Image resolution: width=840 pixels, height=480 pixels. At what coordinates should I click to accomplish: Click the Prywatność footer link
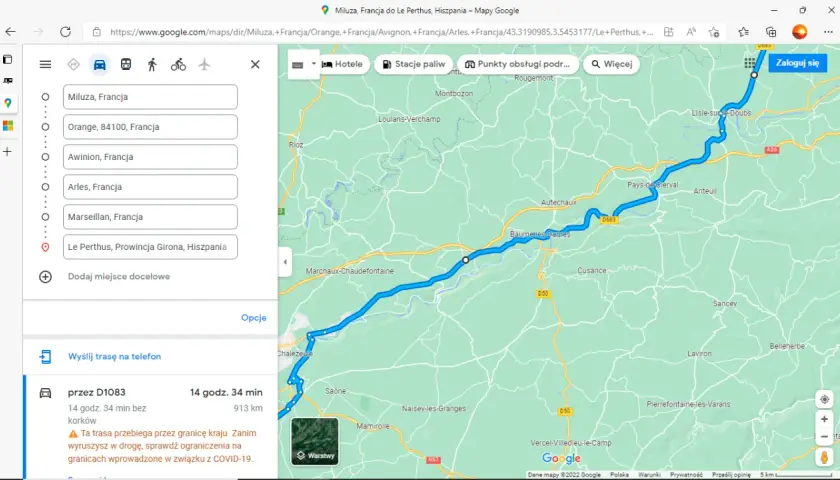[686, 475]
